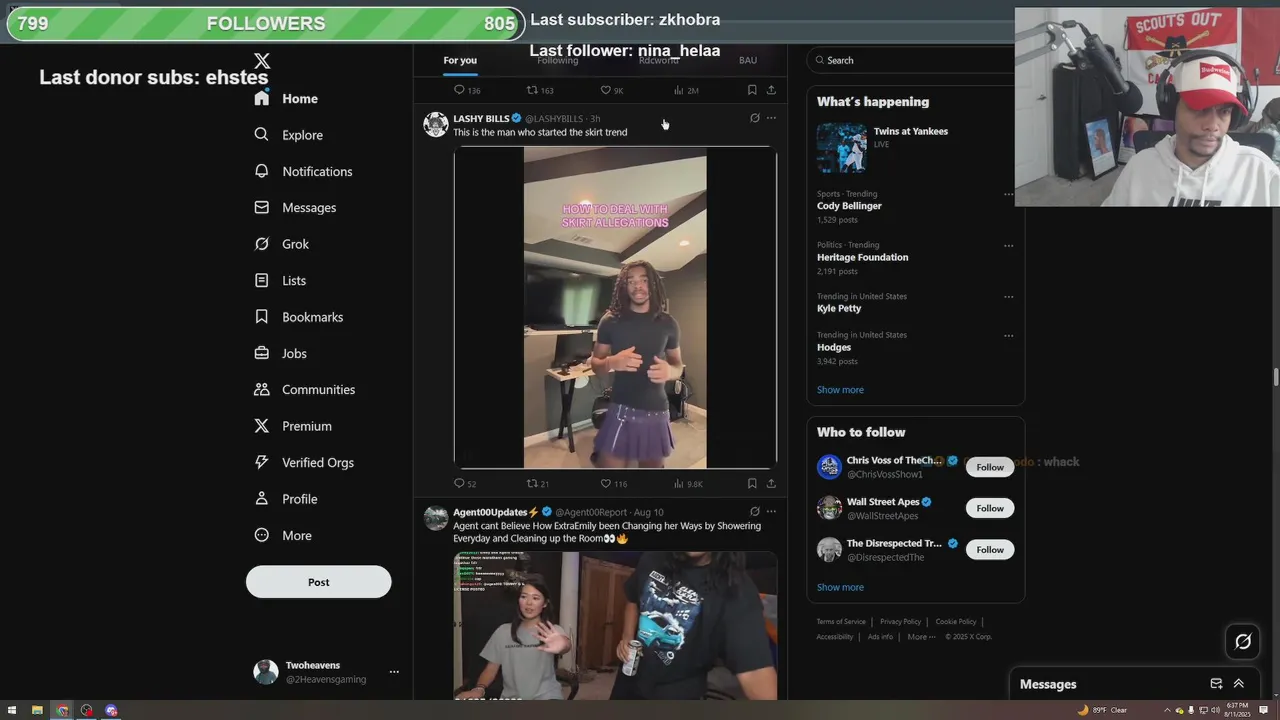Open Communities in the sidebar
Viewport: 1280px width, 720px height.
(304, 390)
